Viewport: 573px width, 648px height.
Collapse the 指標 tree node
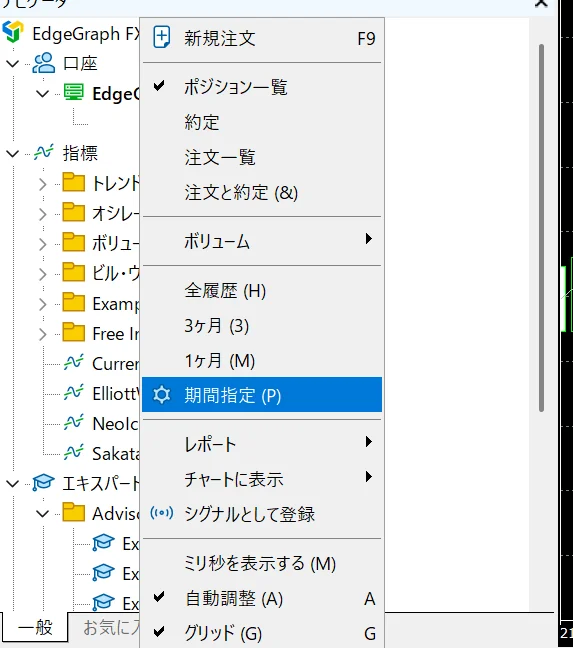(13, 154)
